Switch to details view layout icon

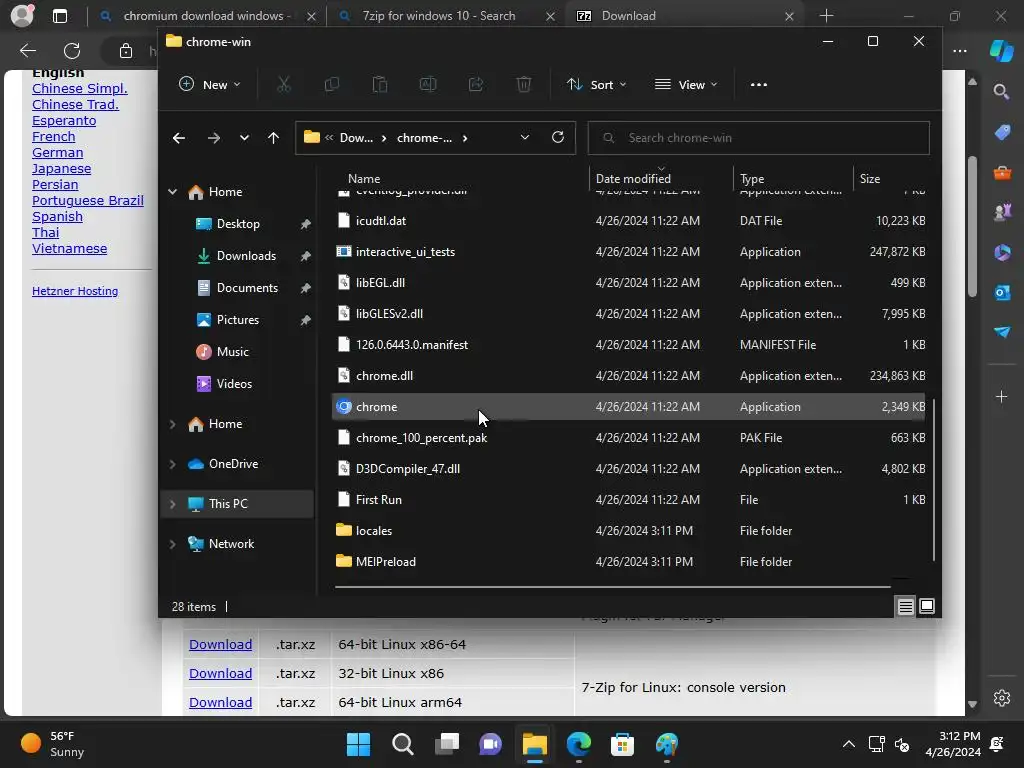point(905,607)
